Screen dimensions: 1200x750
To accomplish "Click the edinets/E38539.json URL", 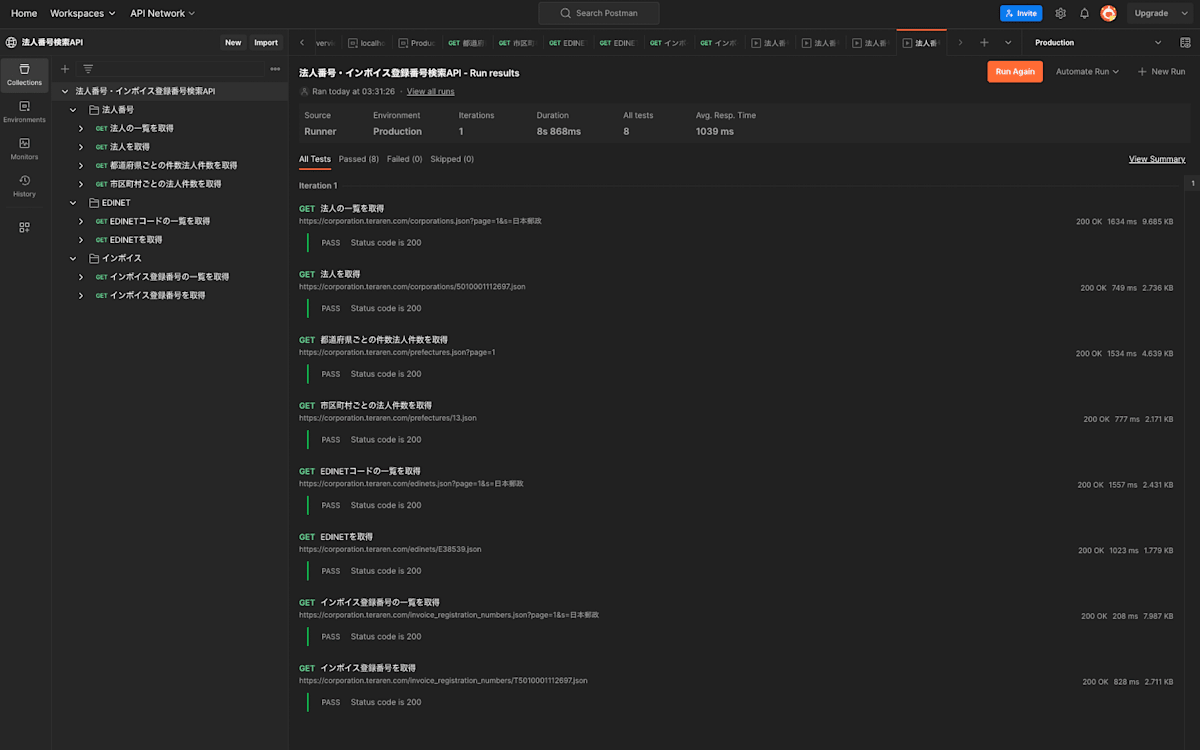I will (390, 549).
